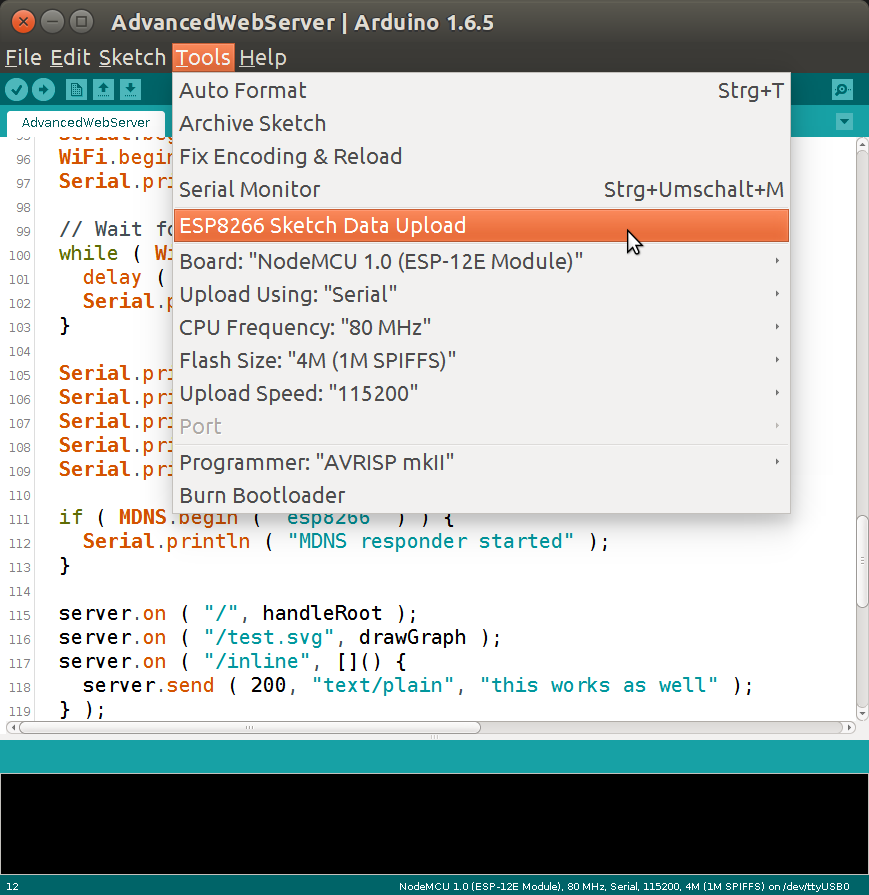Expand the Flash Size 4M submenu

[481, 361]
